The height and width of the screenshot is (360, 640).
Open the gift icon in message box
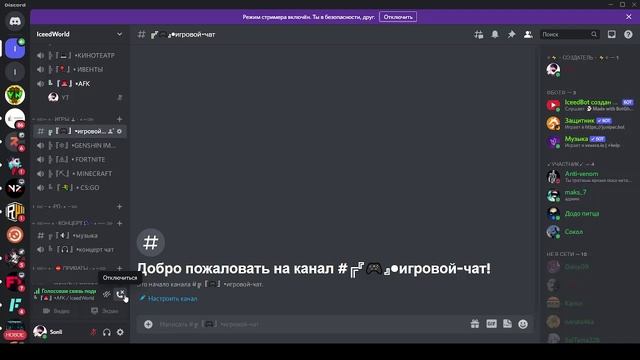click(475, 324)
